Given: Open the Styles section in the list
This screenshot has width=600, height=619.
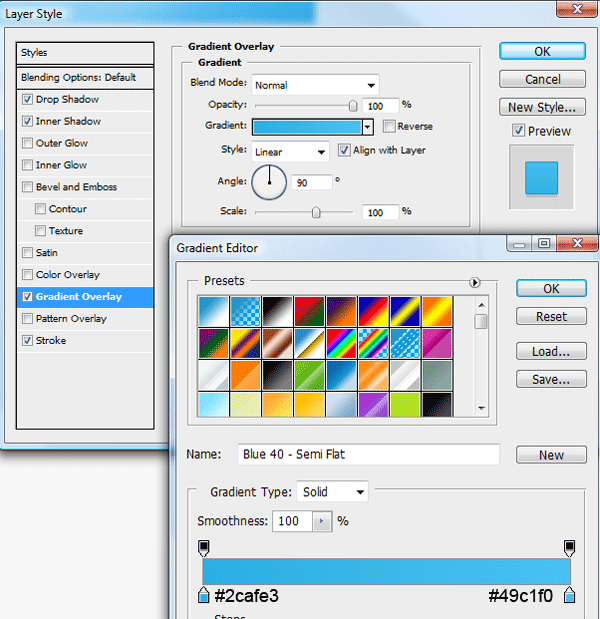Looking at the screenshot, I should tap(85, 53).
